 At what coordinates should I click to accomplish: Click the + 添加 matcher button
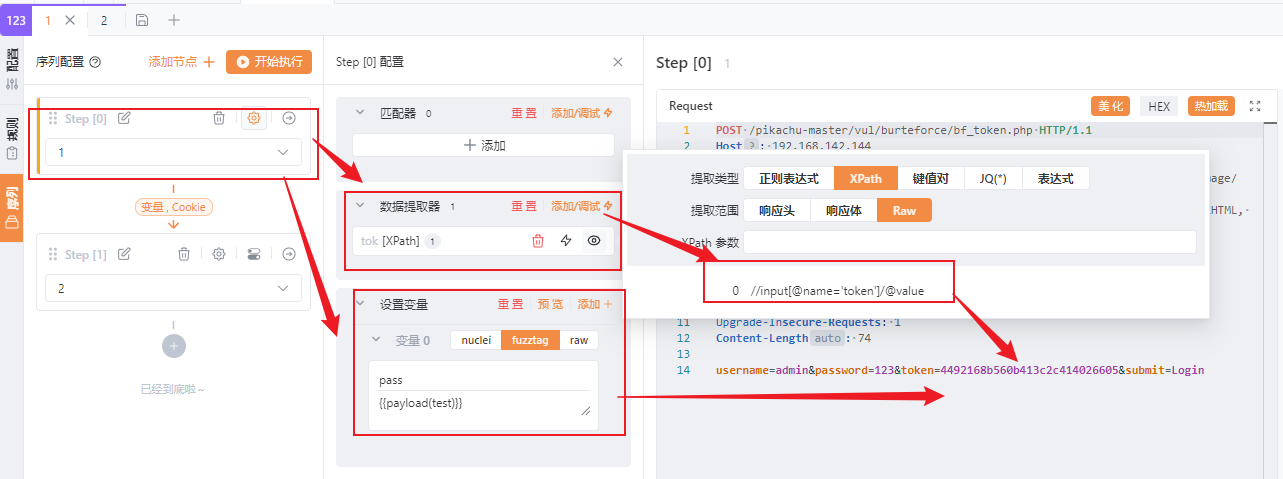click(483, 145)
